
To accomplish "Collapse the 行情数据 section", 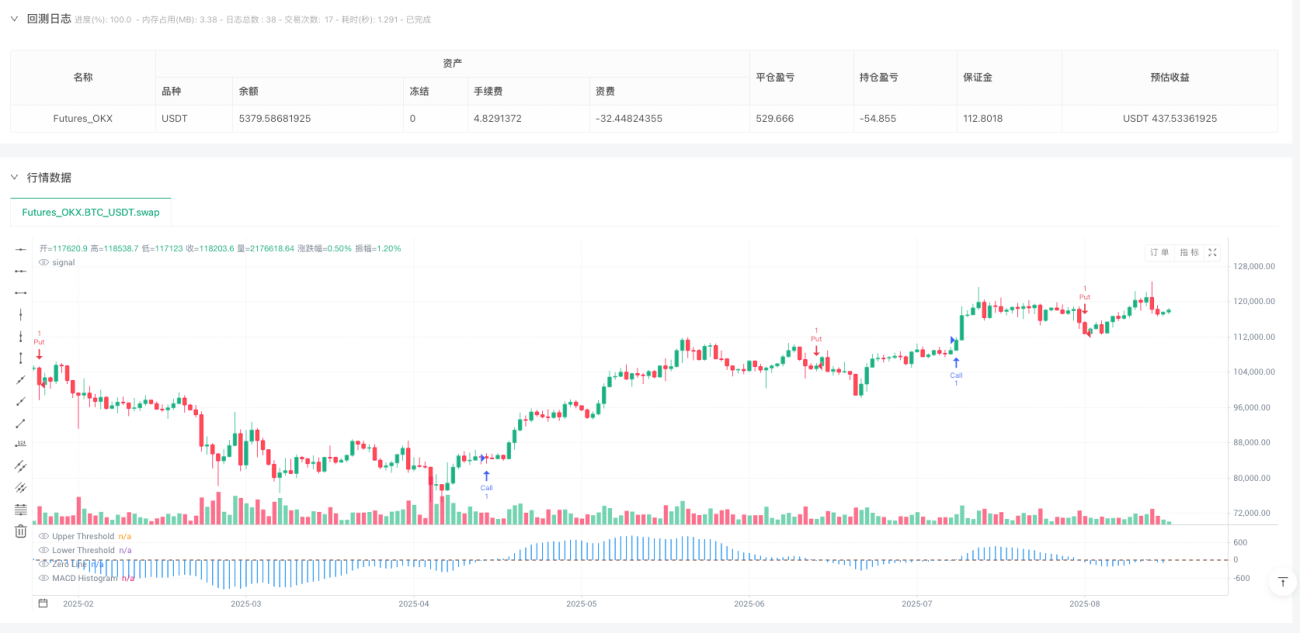I will pos(14,177).
